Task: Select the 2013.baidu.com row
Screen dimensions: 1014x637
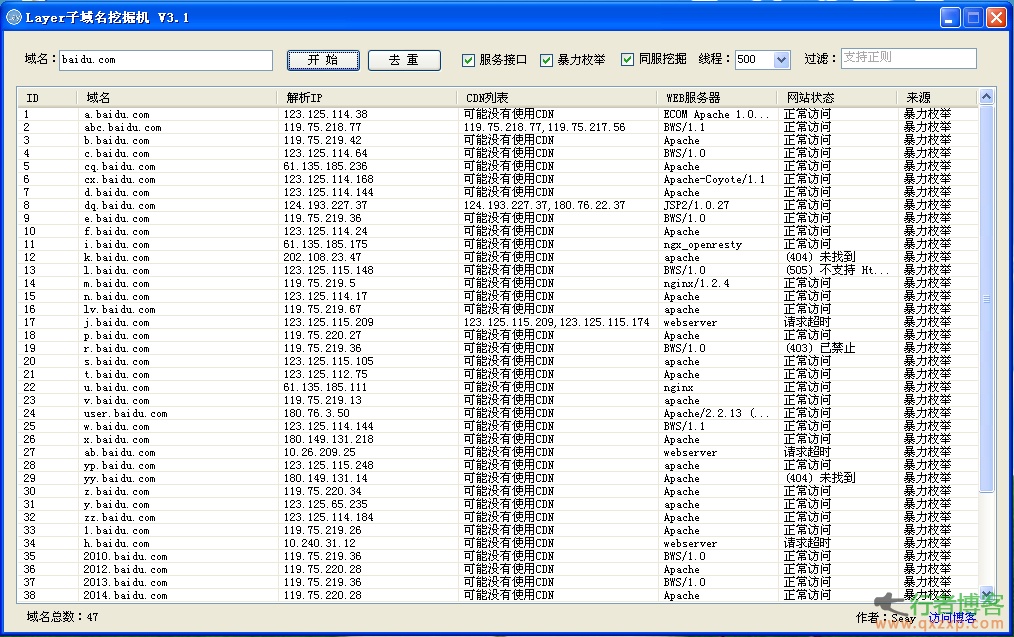Action: (x=498, y=582)
